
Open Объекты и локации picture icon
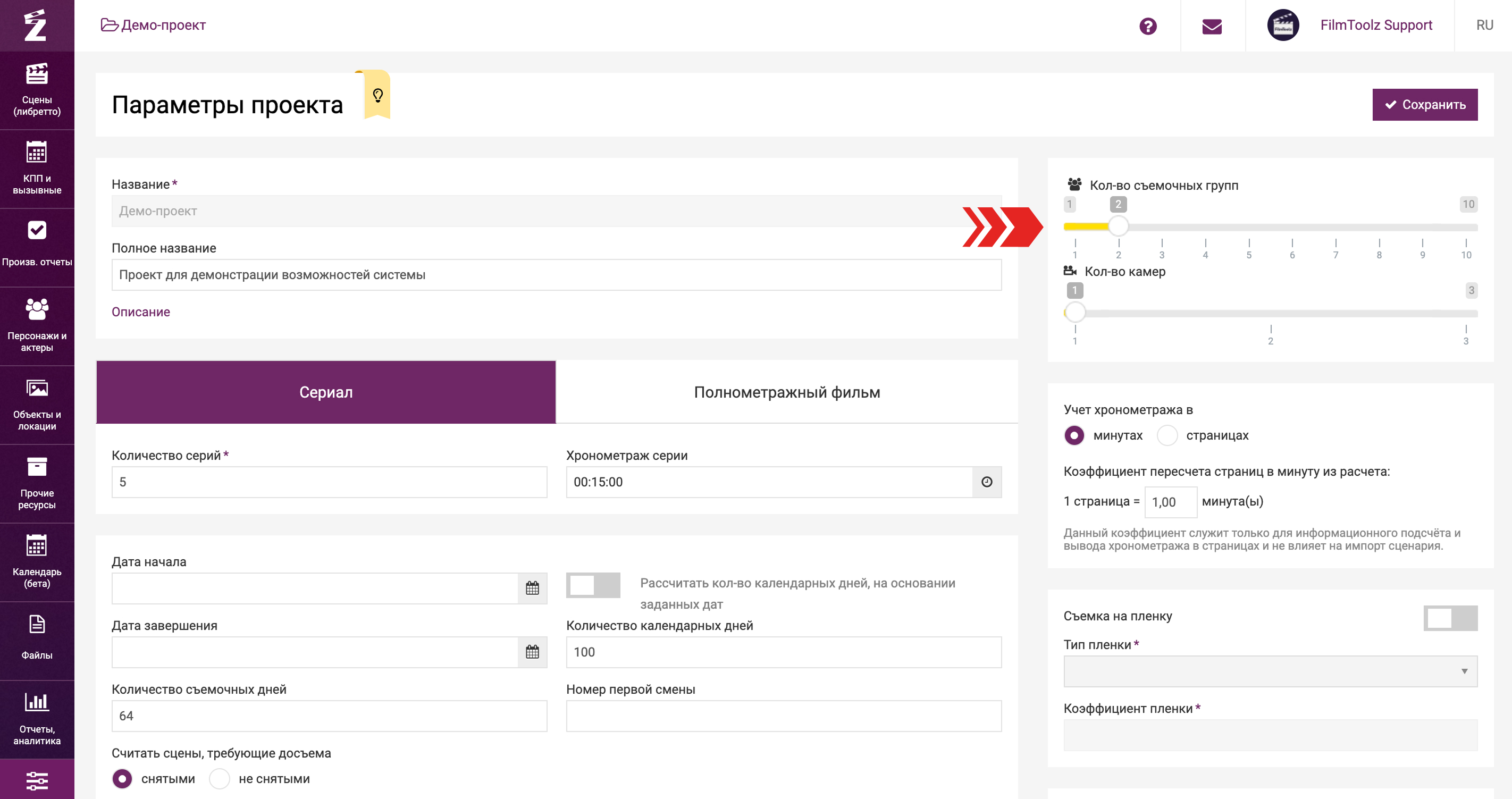tap(36, 389)
